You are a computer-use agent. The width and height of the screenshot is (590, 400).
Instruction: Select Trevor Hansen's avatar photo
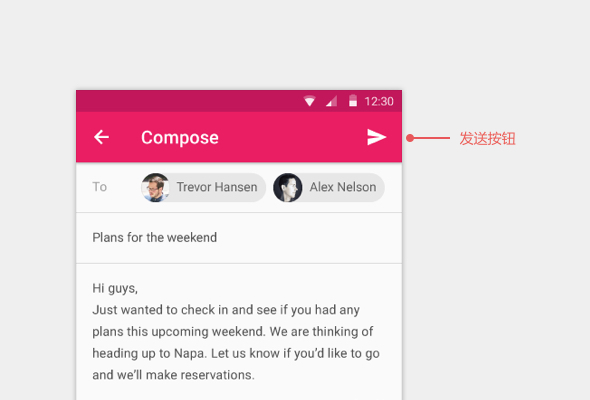(x=155, y=187)
